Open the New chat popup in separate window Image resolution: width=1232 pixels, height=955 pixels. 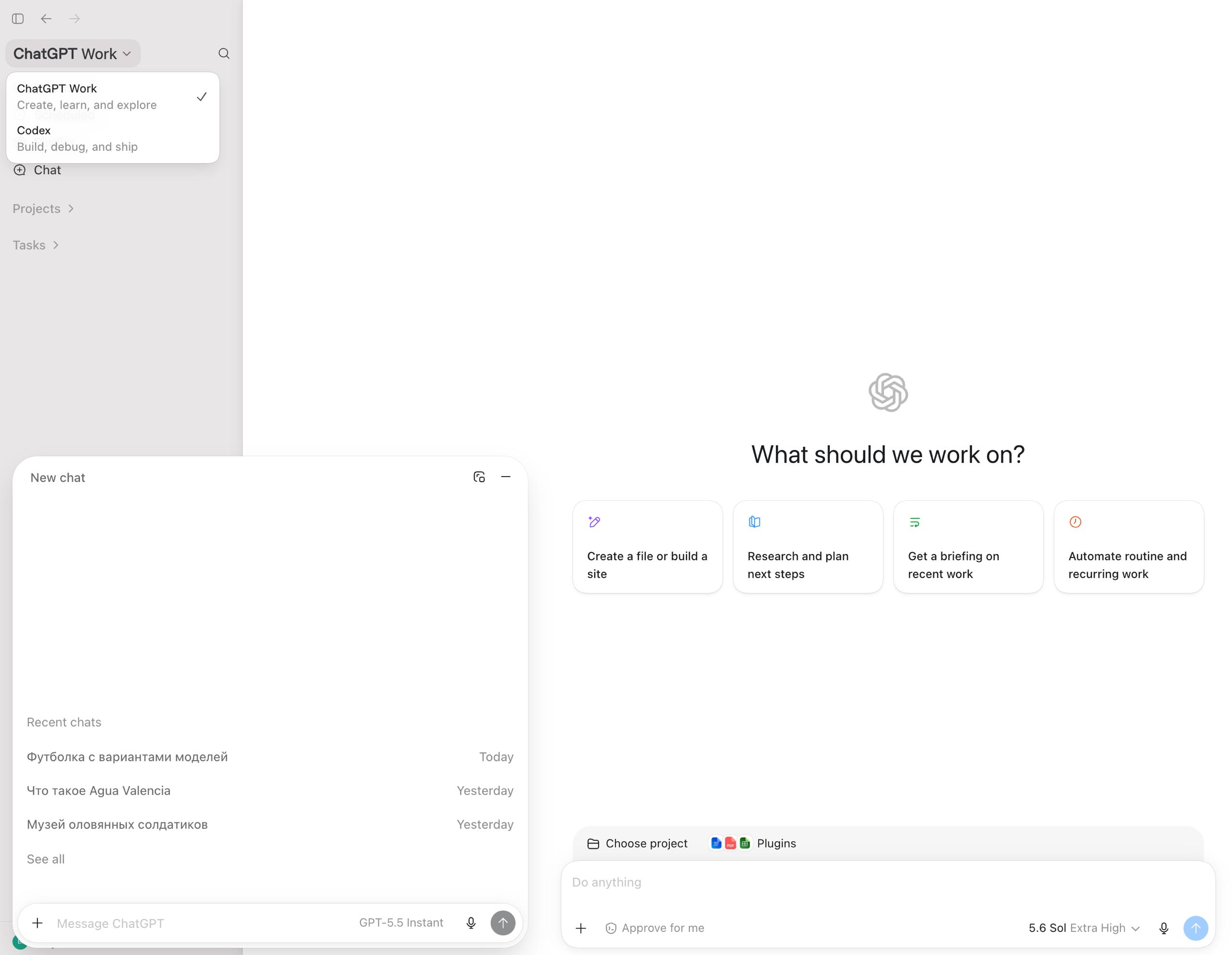tap(479, 477)
